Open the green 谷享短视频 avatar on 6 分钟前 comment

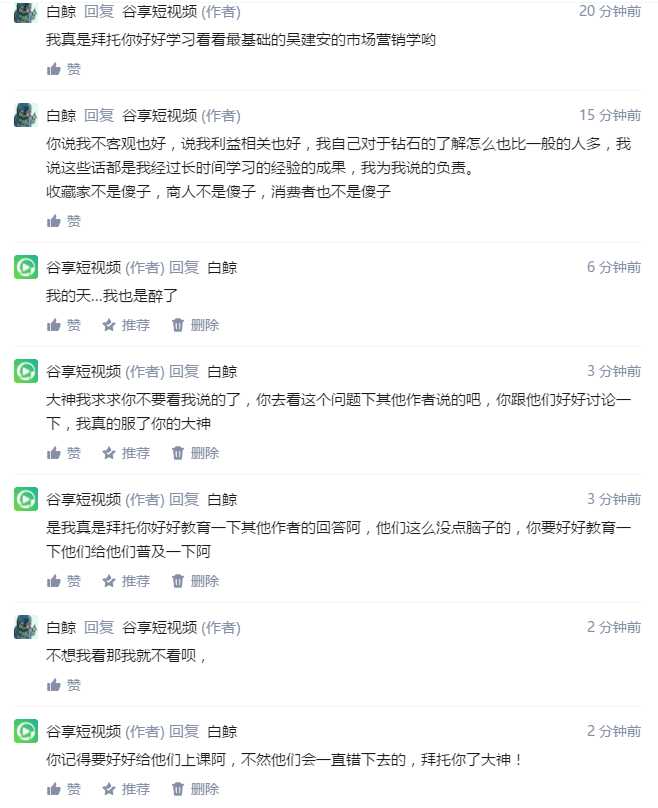click(26, 267)
